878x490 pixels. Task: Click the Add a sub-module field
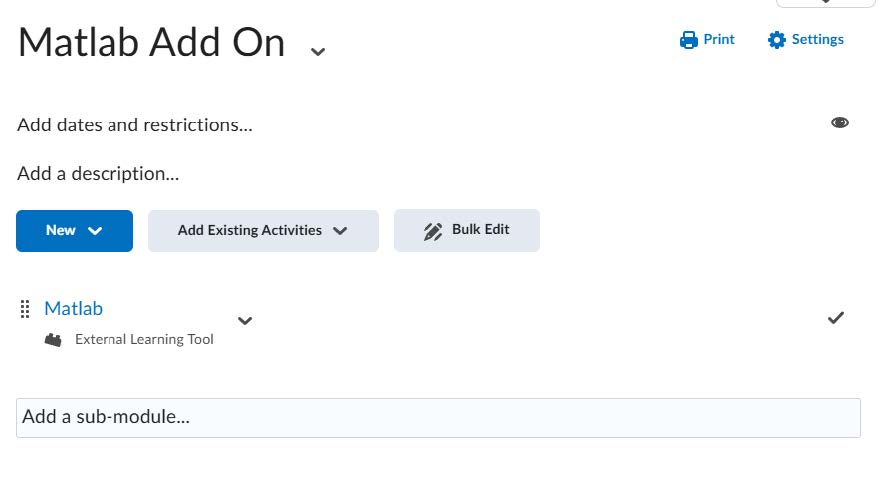[x=438, y=417]
